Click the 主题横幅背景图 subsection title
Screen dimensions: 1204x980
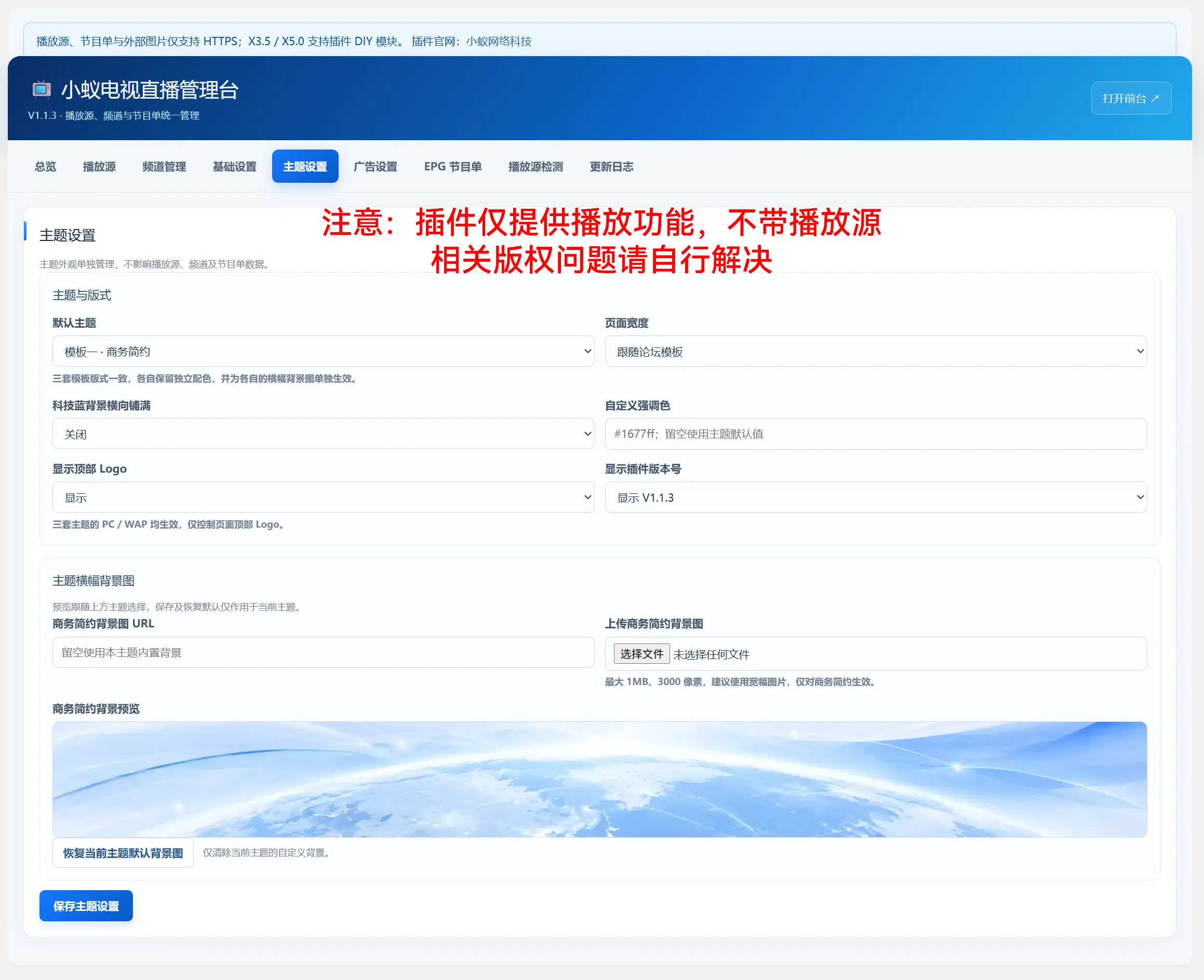pos(93,581)
